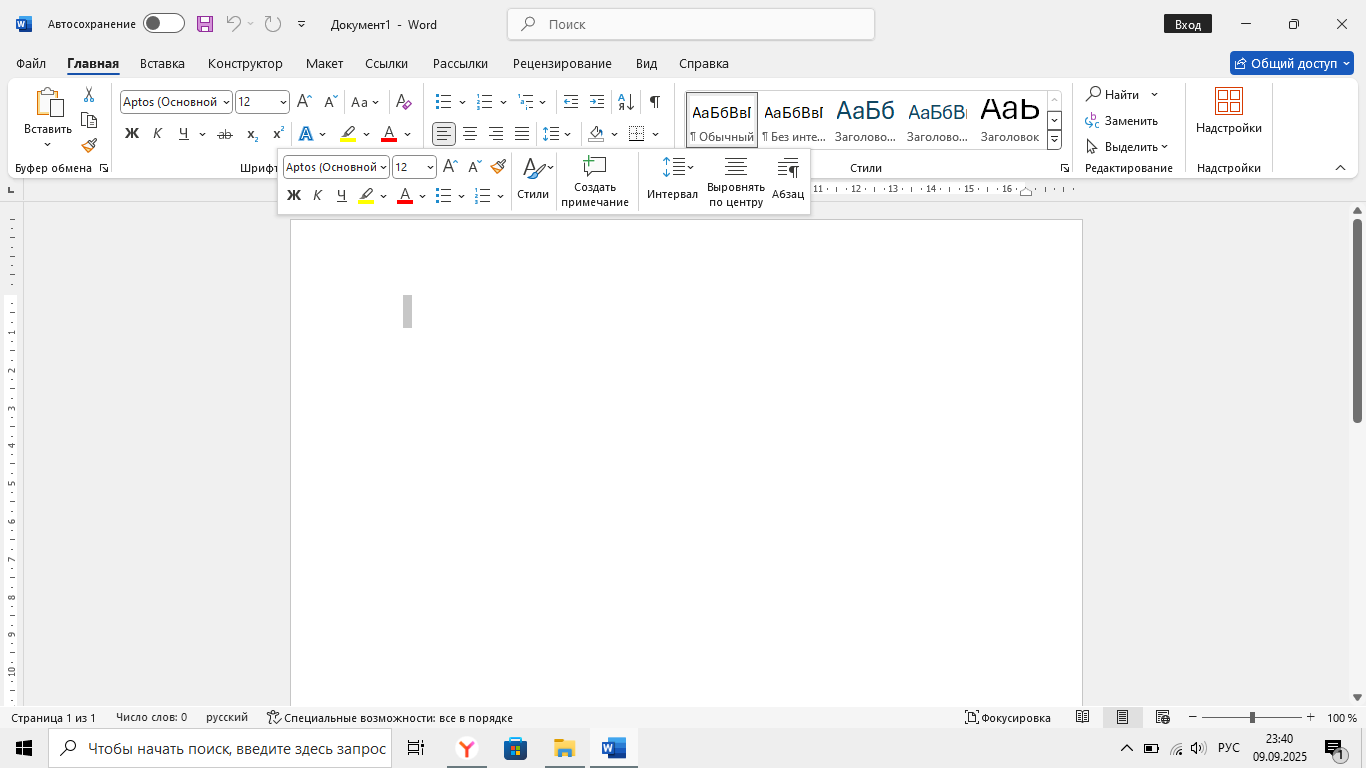This screenshot has height=768, width=1366.
Task: Click the Sort A-Z icon
Action: pyautogui.click(x=626, y=102)
